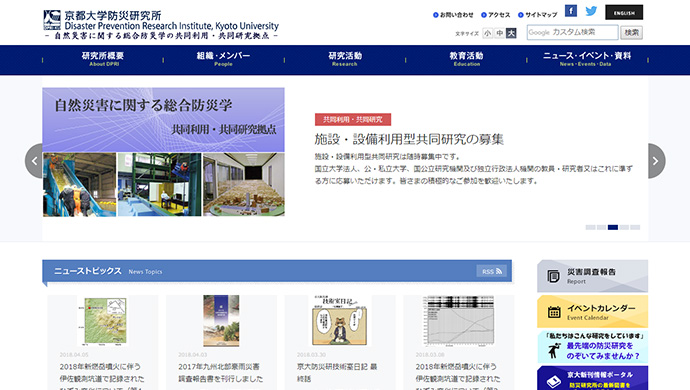Image resolution: width=690 pixels, height=390 pixels.
Task: Click the slide banner image
Action: click(x=163, y=152)
